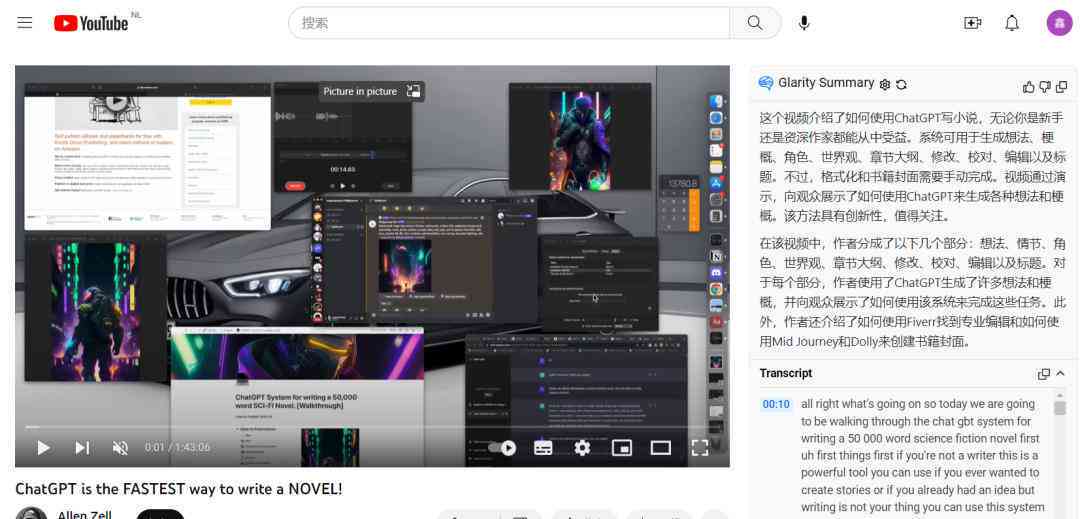Skip to the next video
The image size is (1080, 519).
[82, 448]
